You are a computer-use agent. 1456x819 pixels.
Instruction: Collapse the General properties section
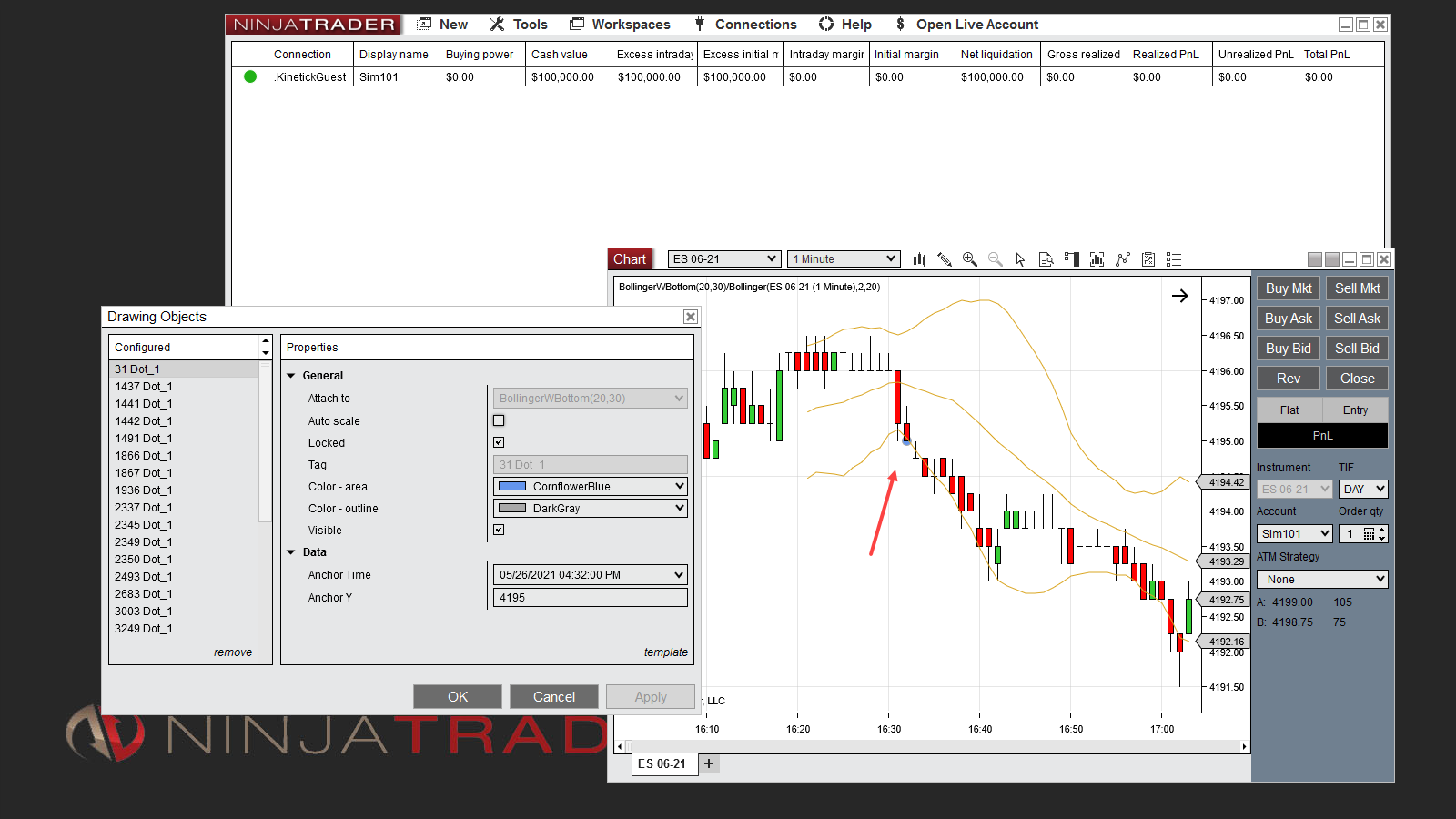click(x=291, y=375)
